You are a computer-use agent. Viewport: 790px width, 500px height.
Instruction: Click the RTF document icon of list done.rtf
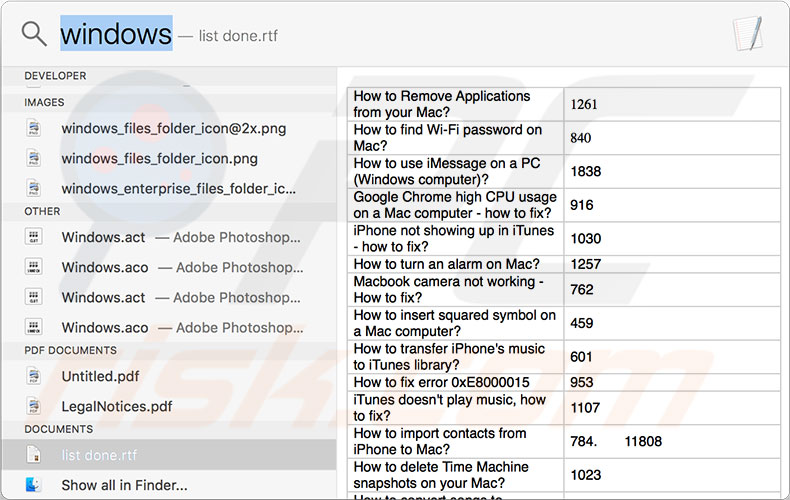[34, 455]
